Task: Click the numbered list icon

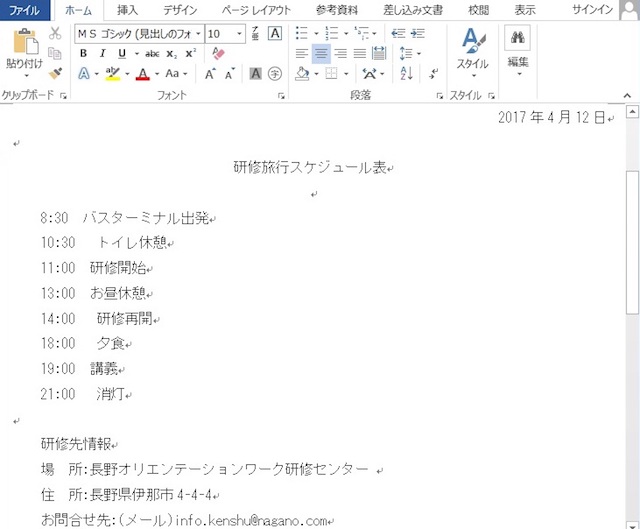Action: pos(331,33)
